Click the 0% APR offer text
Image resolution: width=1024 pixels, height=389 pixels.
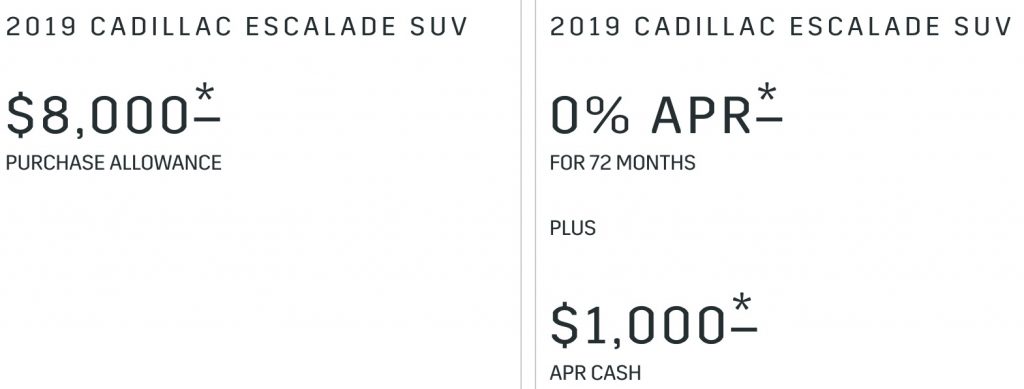click(x=651, y=116)
